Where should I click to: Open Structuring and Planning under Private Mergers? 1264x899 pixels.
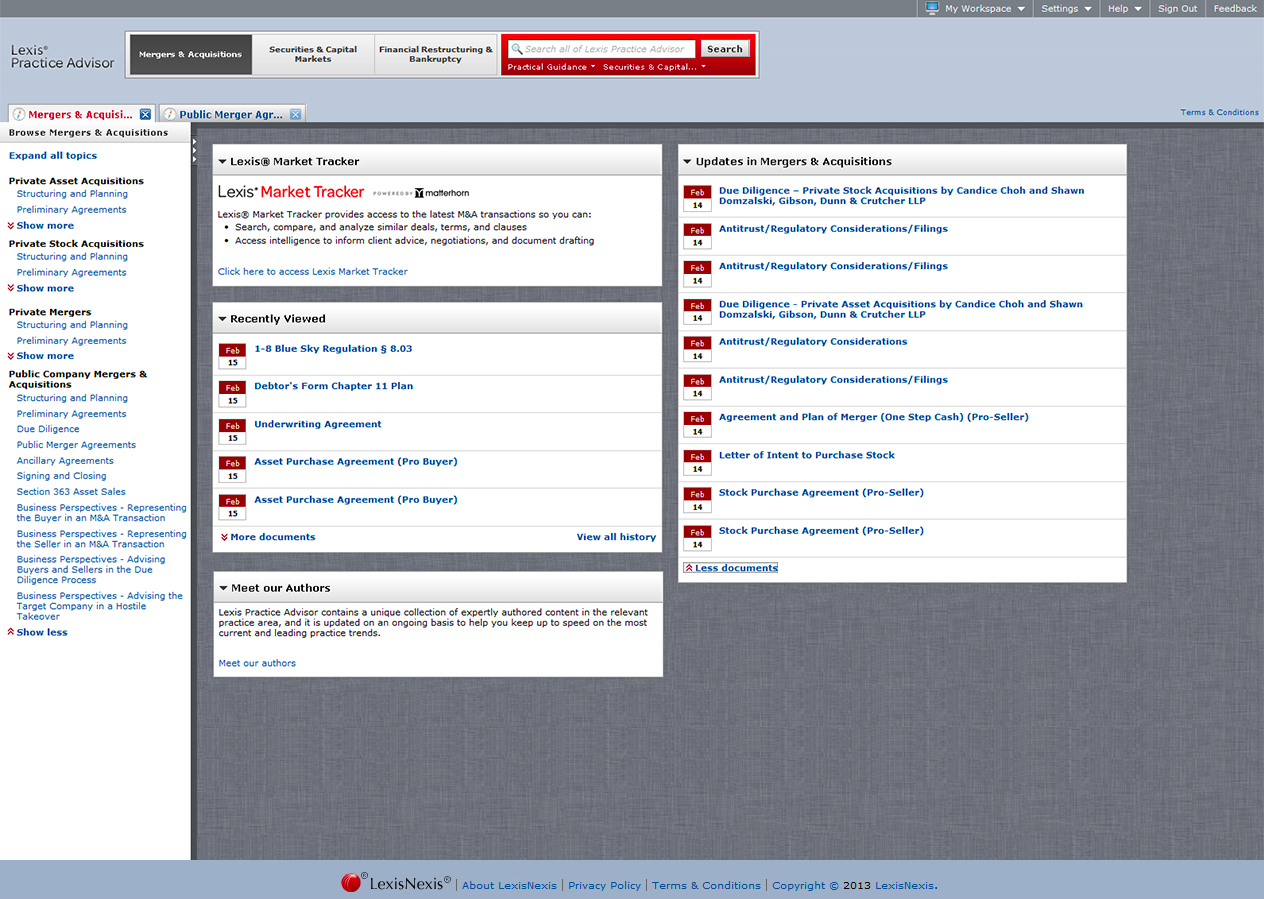72,325
